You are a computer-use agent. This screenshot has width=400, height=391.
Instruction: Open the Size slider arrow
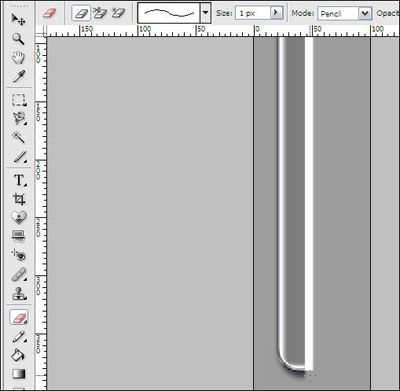[x=276, y=13]
